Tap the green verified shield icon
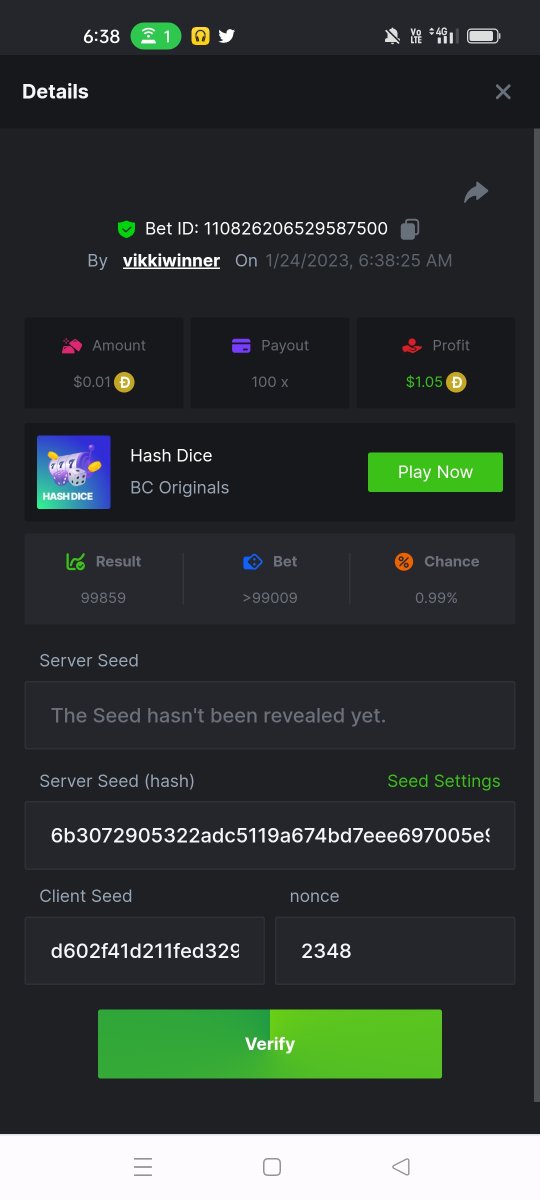The image size is (540, 1200). (126, 229)
